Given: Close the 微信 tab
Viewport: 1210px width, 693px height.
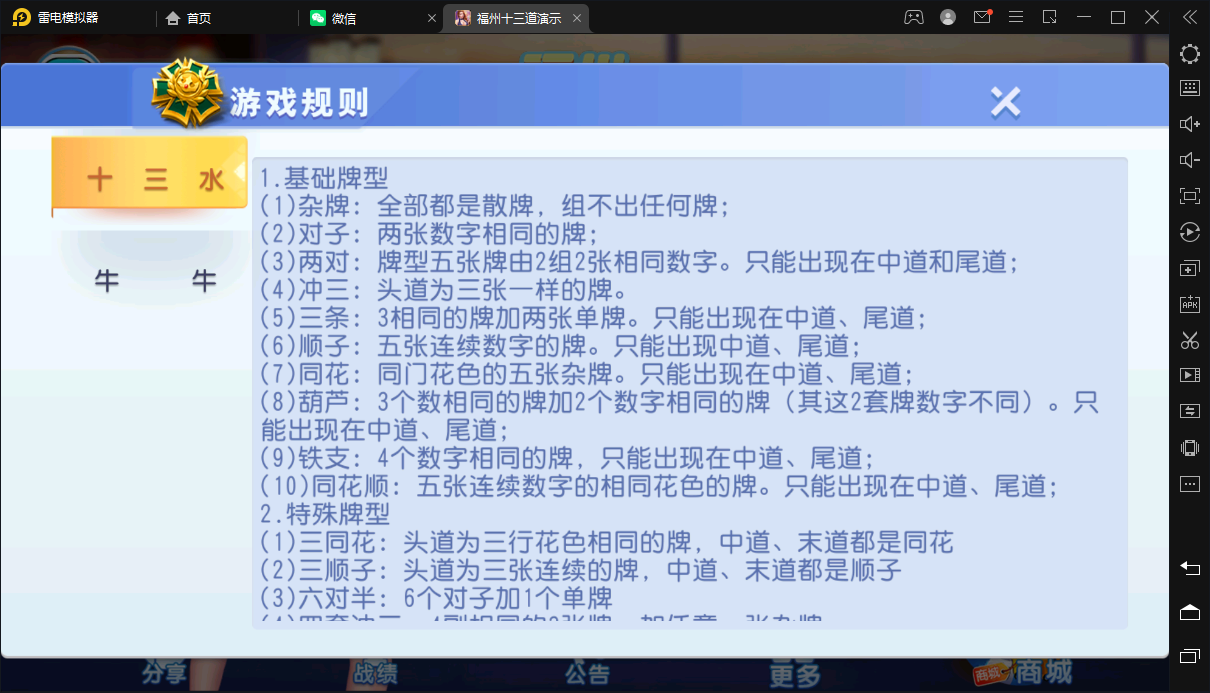Looking at the screenshot, I should click(432, 18).
